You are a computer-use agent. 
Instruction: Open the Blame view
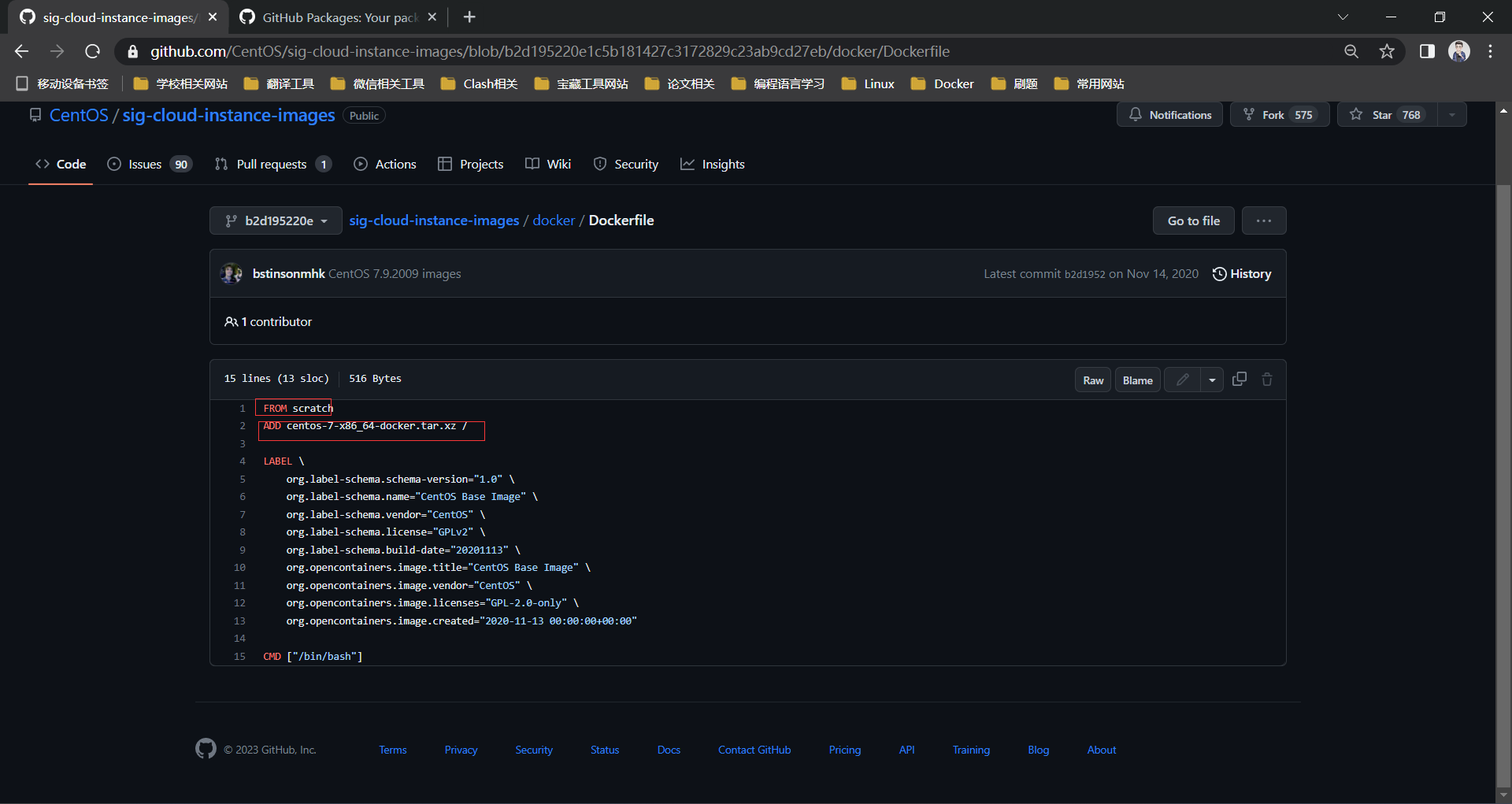point(1137,380)
